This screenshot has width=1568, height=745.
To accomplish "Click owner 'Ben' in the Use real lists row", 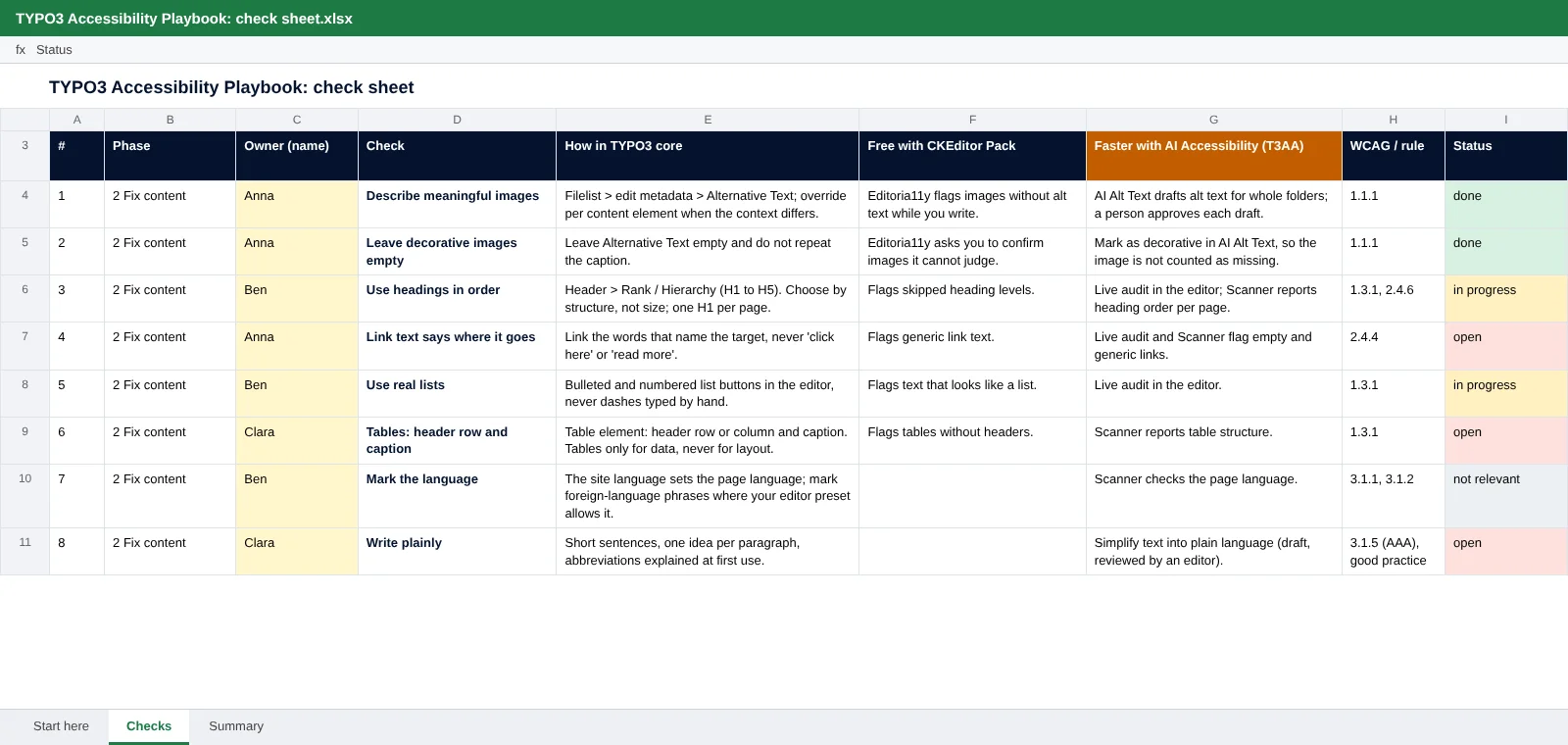I will point(297,394).
